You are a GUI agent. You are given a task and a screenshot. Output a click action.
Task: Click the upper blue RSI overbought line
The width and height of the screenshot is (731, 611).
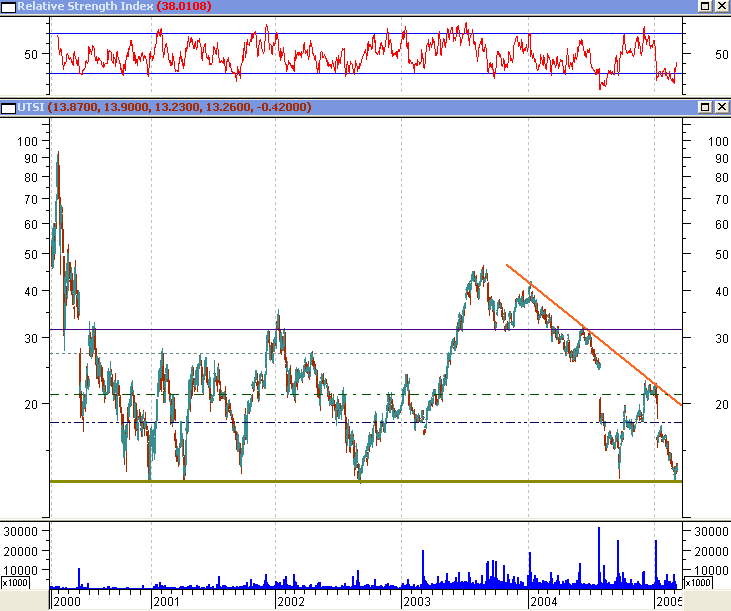pos(366,34)
